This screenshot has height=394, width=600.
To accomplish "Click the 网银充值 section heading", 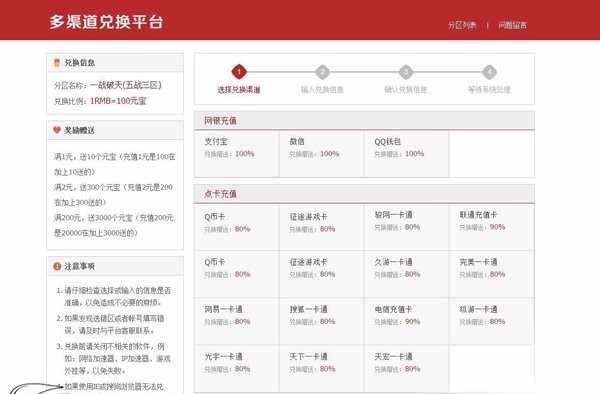I will 220,121.
